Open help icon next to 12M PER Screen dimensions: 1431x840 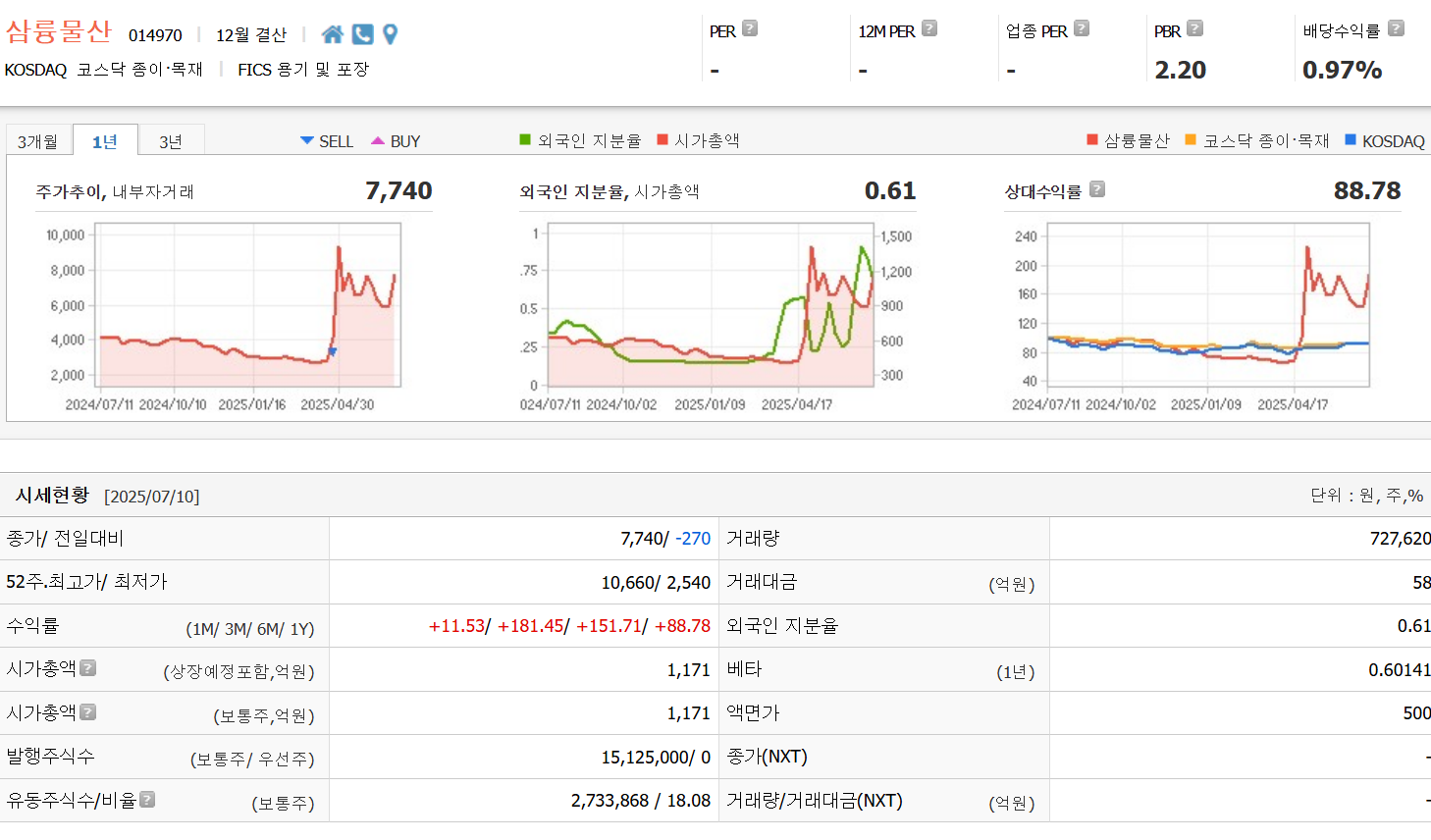[x=929, y=28]
